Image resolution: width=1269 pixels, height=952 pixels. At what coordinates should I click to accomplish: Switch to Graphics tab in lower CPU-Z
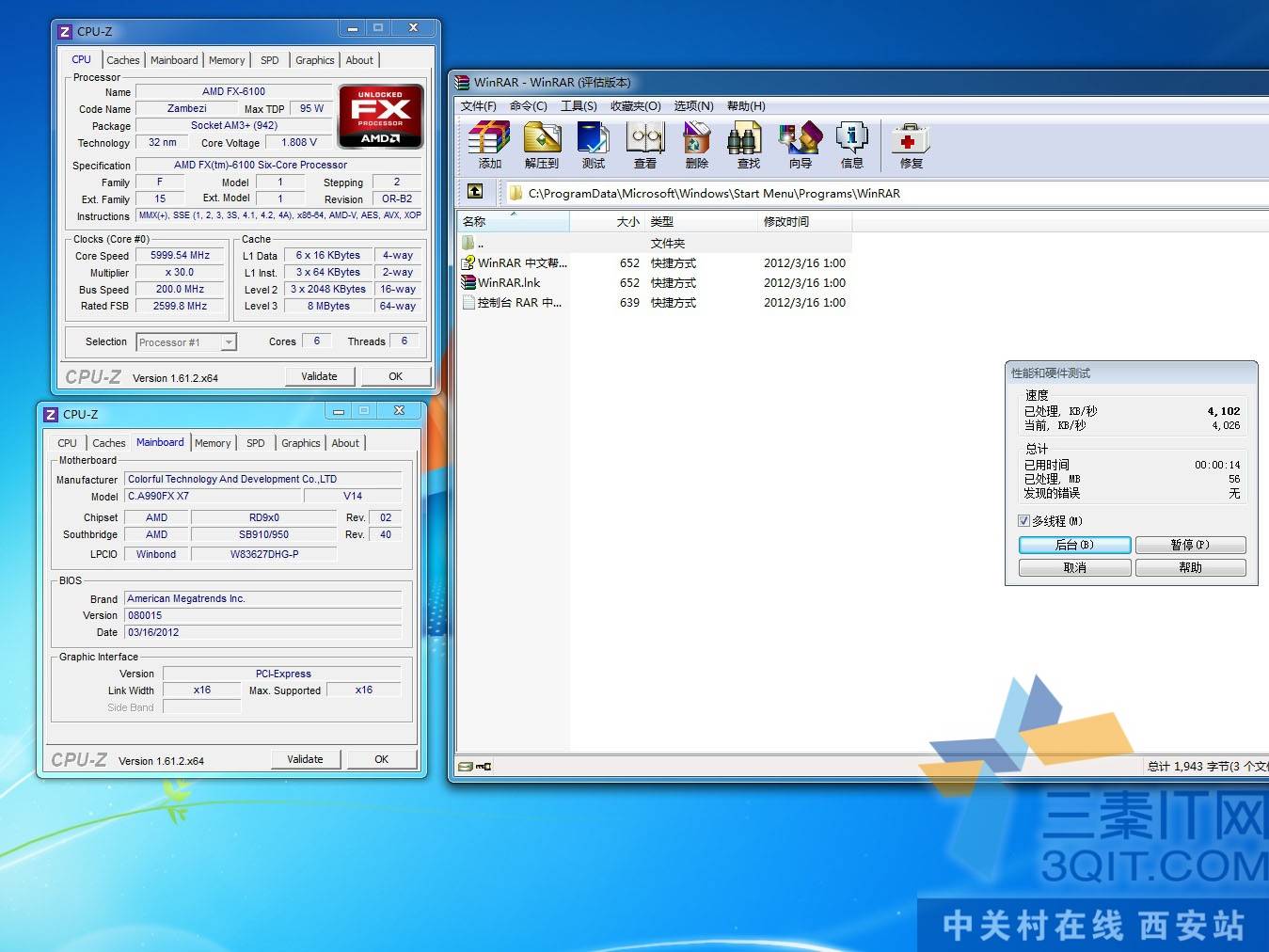pyautogui.click(x=300, y=443)
